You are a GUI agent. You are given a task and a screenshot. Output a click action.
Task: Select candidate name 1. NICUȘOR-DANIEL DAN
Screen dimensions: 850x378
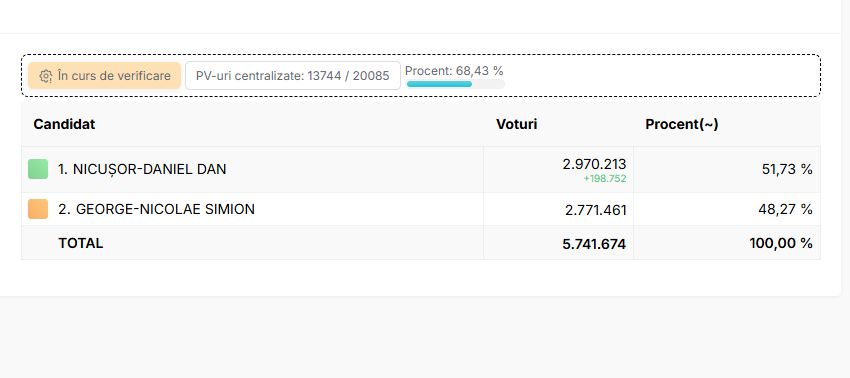coord(142,169)
